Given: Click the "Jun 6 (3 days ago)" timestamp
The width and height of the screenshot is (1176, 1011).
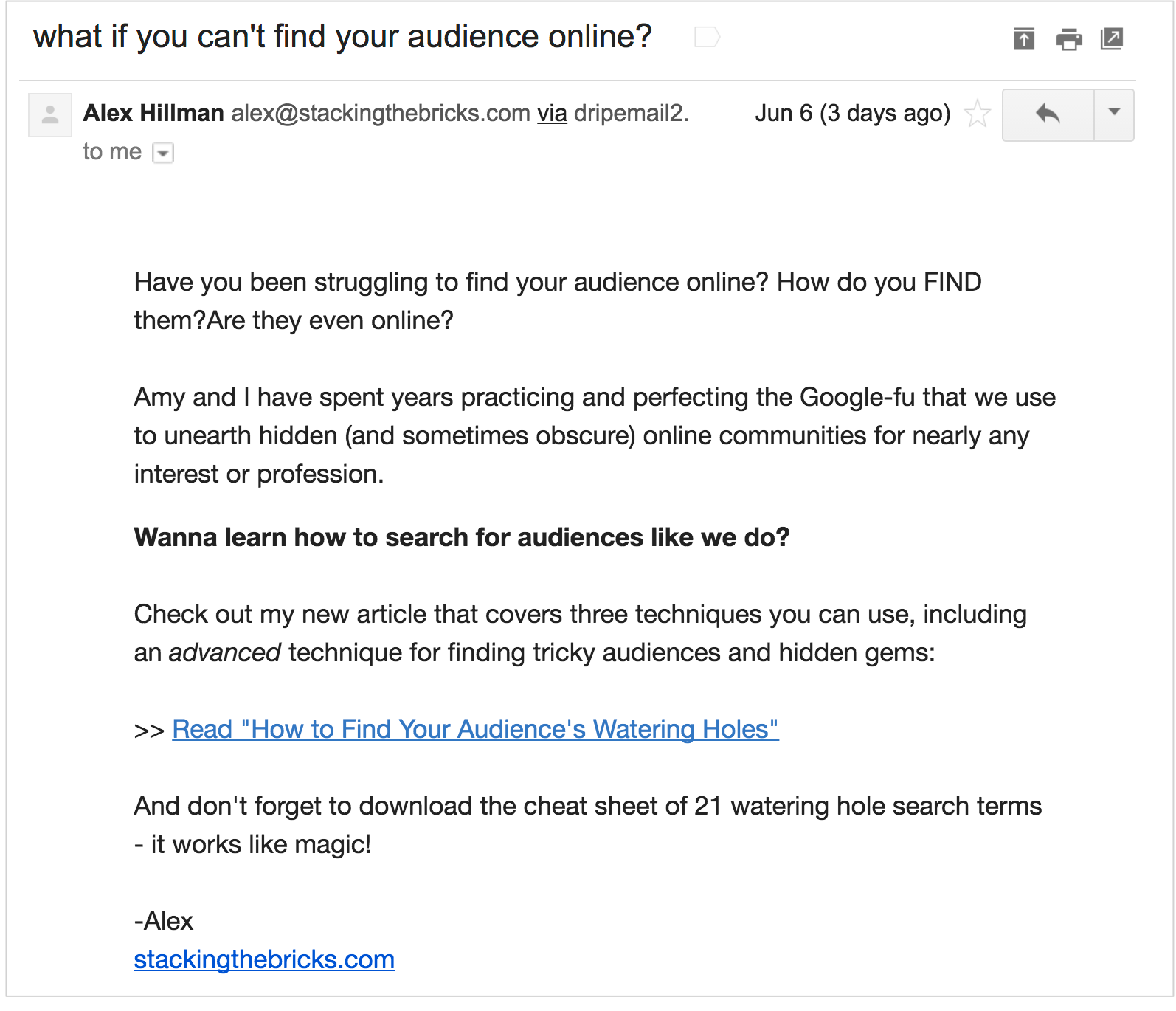Looking at the screenshot, I should pos(852,114).
